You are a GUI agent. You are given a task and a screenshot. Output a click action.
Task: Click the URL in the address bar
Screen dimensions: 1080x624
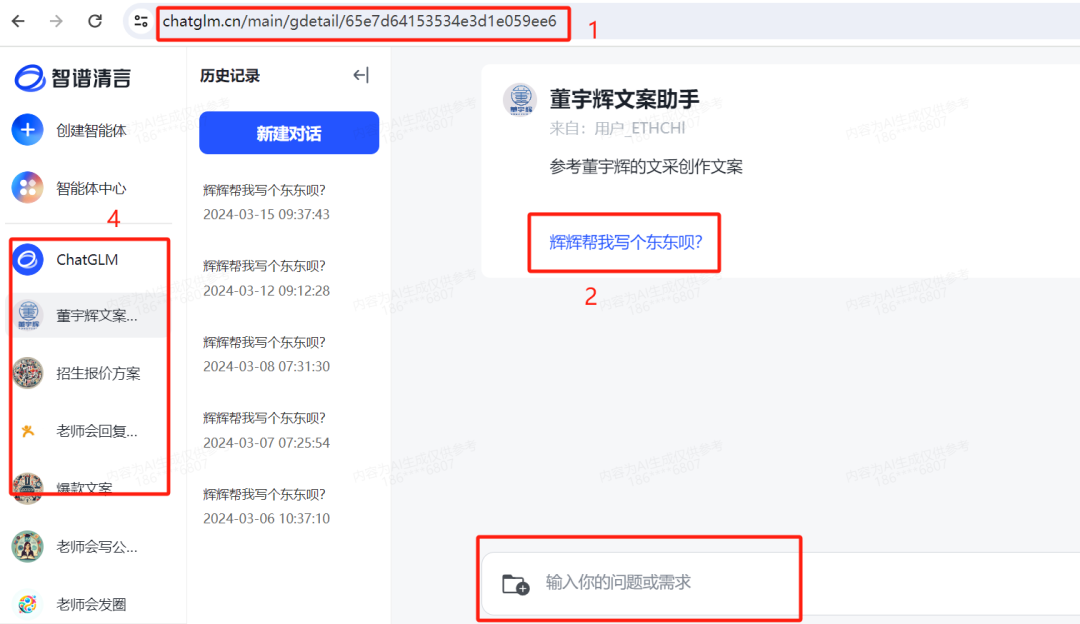360,21
